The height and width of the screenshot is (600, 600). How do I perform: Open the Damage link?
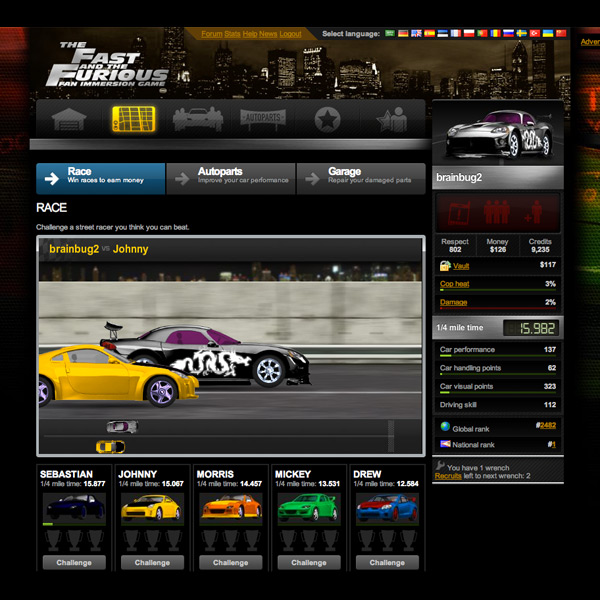coord(453,302)
